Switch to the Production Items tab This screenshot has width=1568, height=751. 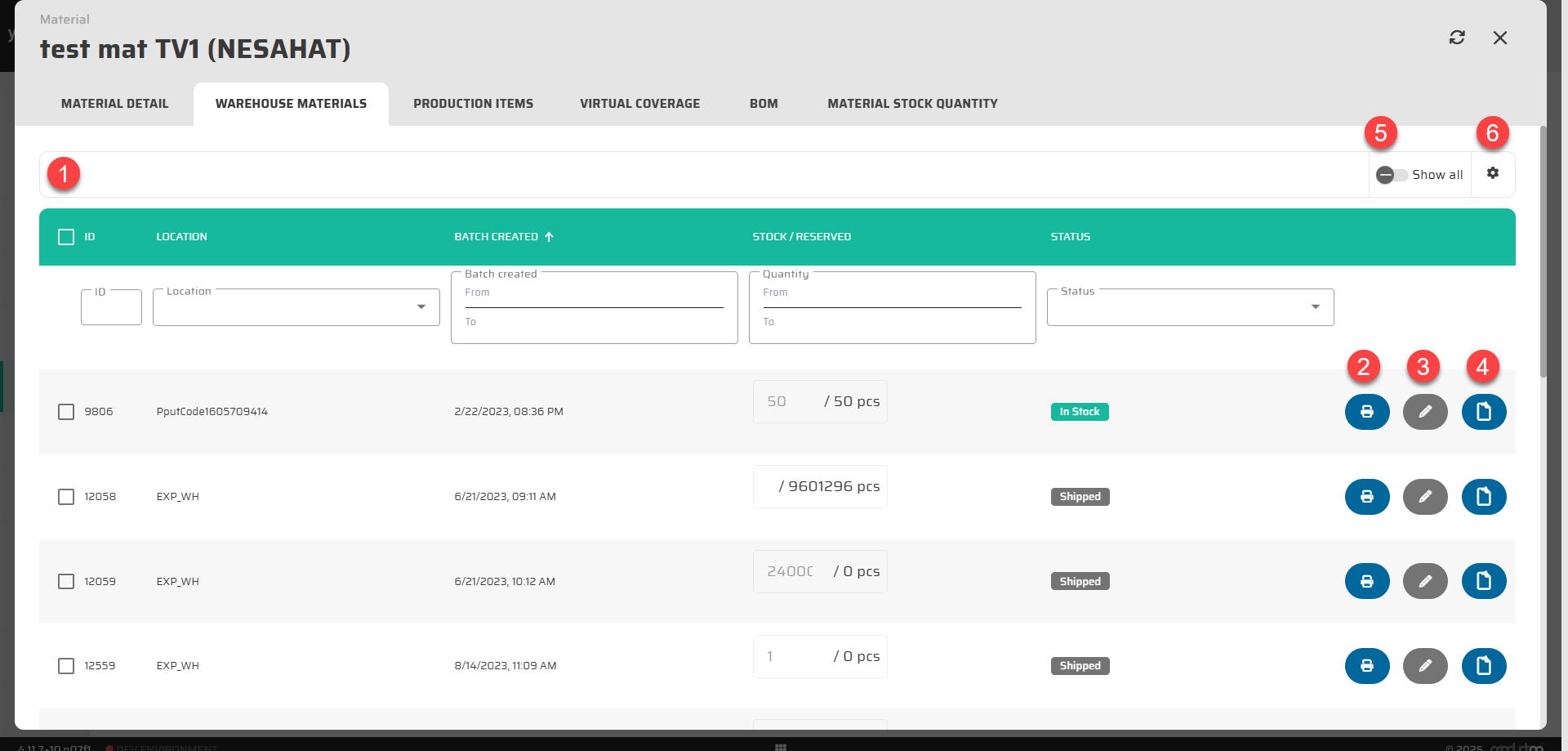coord(473,104)
